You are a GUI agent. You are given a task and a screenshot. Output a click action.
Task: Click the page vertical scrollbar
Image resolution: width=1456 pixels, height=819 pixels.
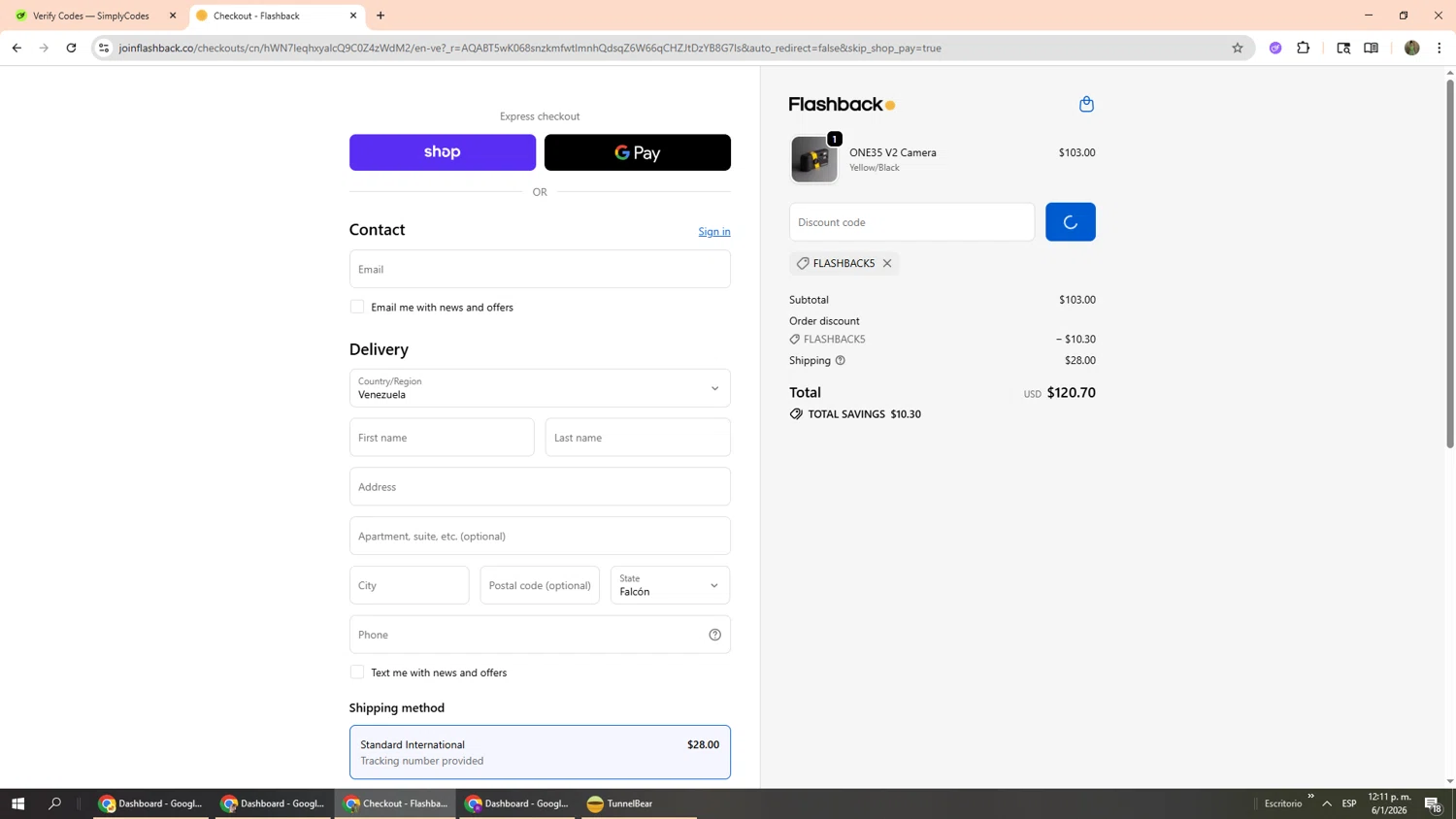pyautogui.click(x=1450, y=263)
